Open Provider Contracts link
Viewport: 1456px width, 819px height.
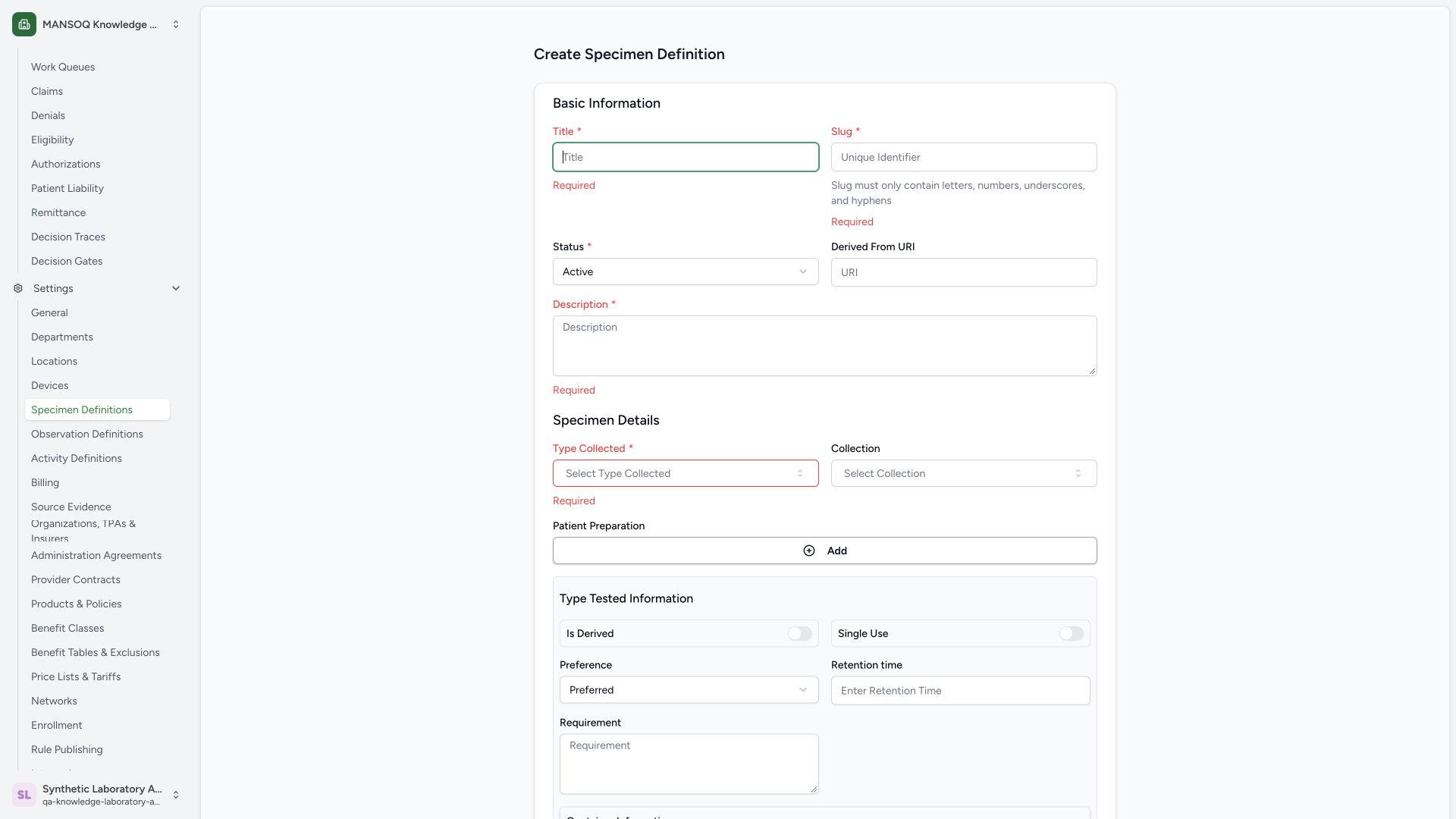76,579
